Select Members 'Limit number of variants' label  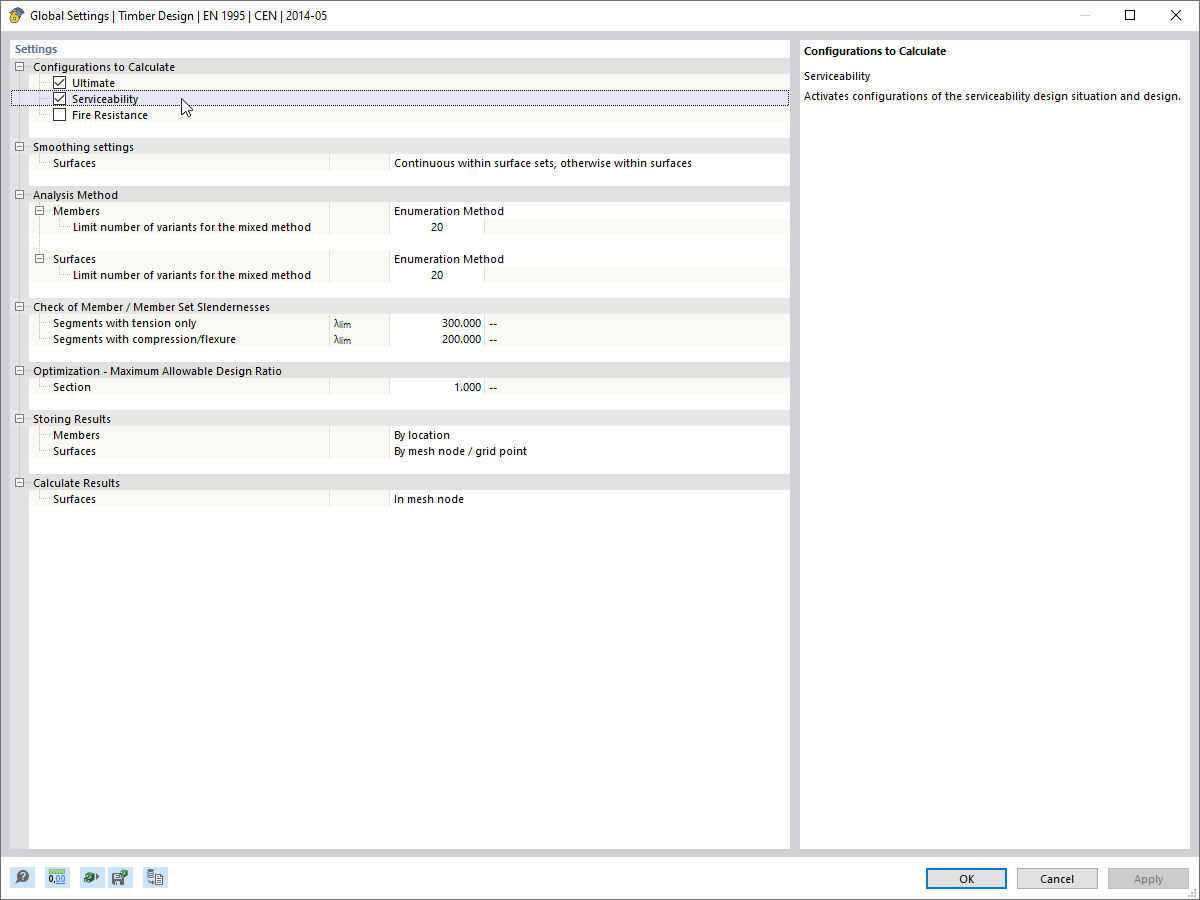(192, 227)
